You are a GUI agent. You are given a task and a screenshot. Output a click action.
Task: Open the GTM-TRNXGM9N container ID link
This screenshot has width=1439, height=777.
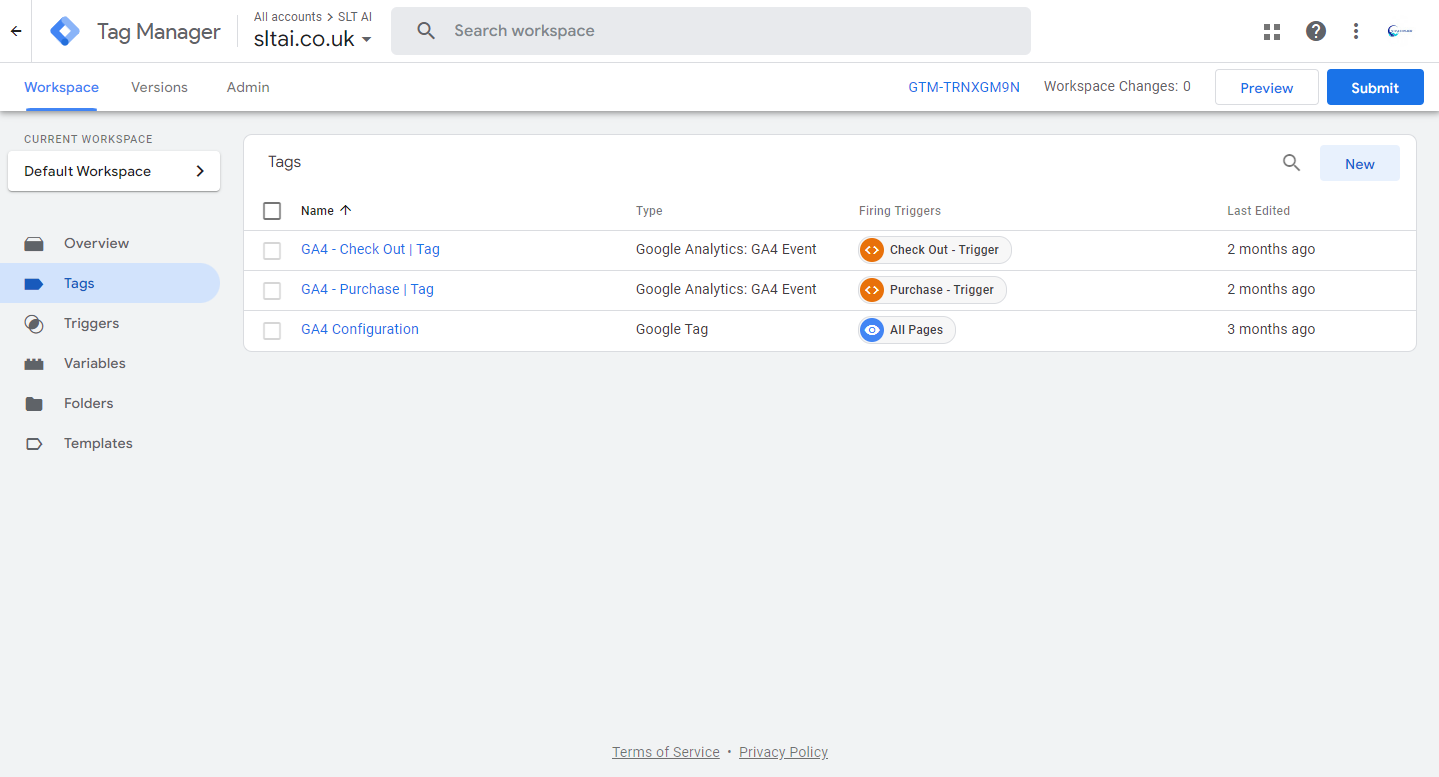pos(964,87)
